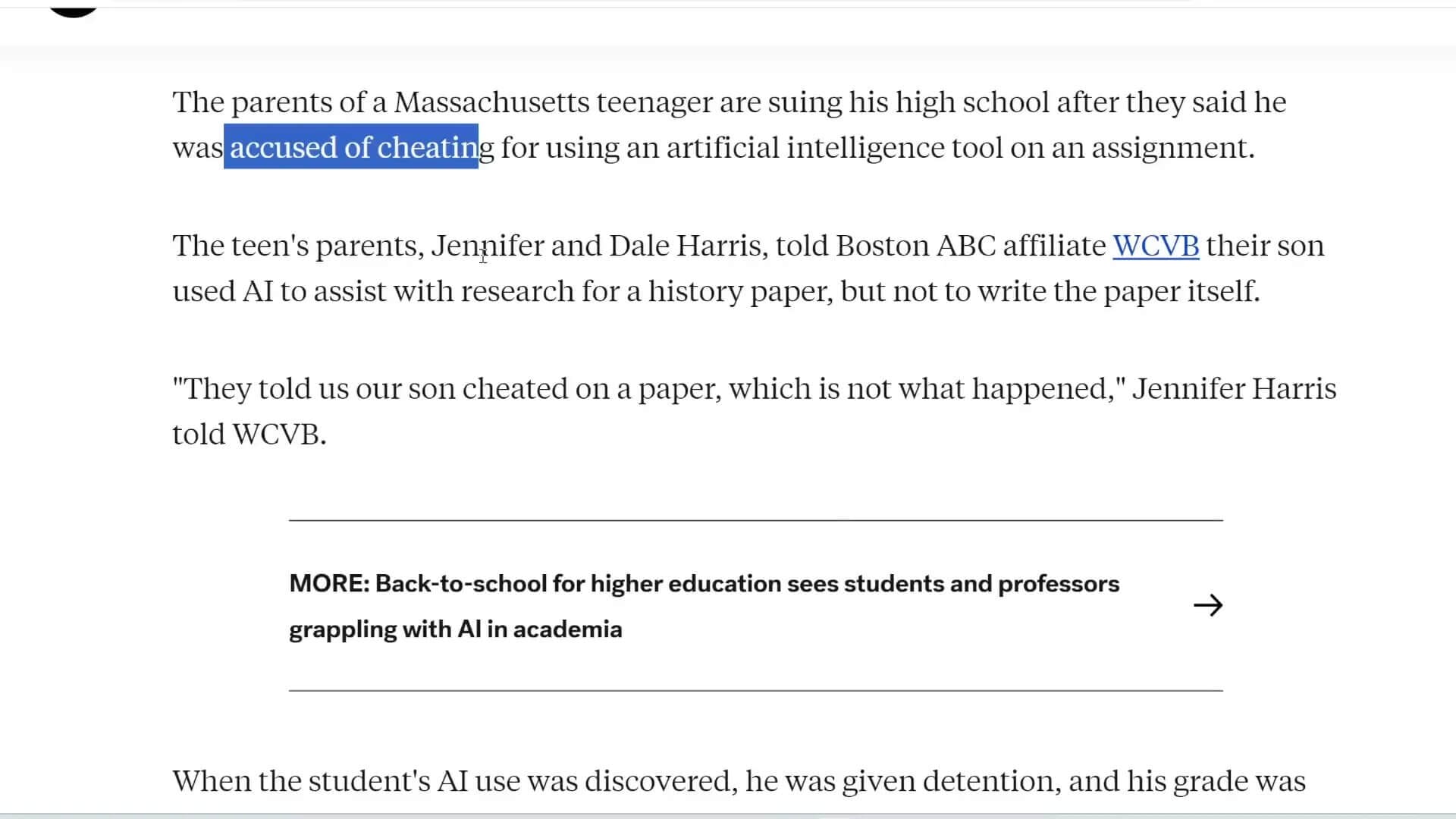The height and width of the screenshot is (819, 1456).
Task: Click "Jennifer Harris" in the quote attribution
Action: [1234, 388]
